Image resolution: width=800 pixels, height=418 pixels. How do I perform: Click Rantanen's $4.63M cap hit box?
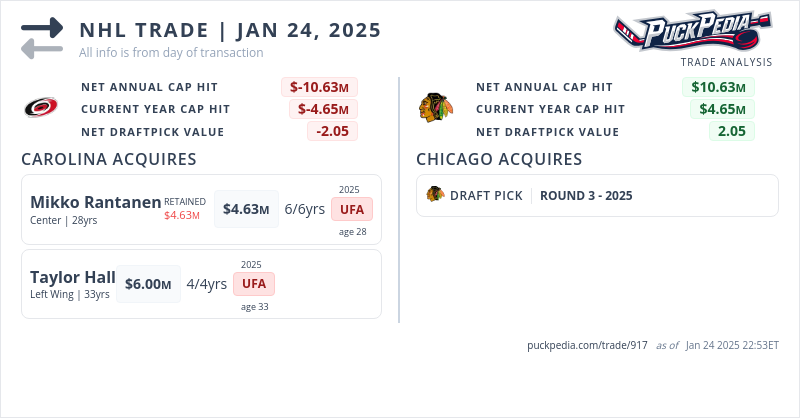(x=246, y=209)
